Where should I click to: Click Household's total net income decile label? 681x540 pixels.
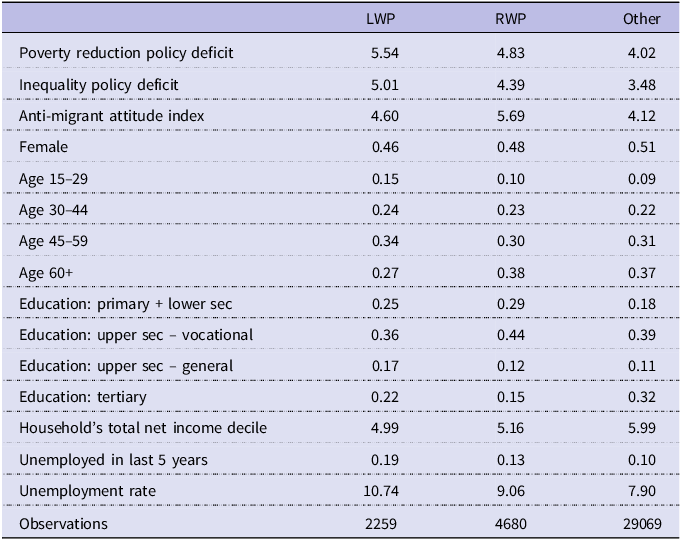[143, 428]
